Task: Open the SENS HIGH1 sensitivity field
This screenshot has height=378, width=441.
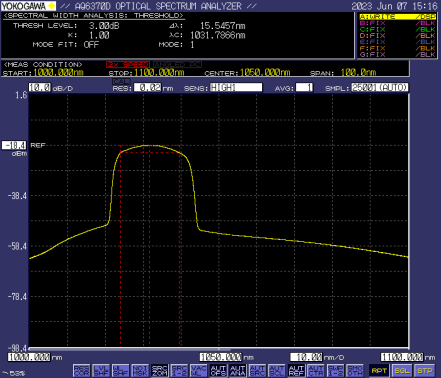Action: point(236,88)
